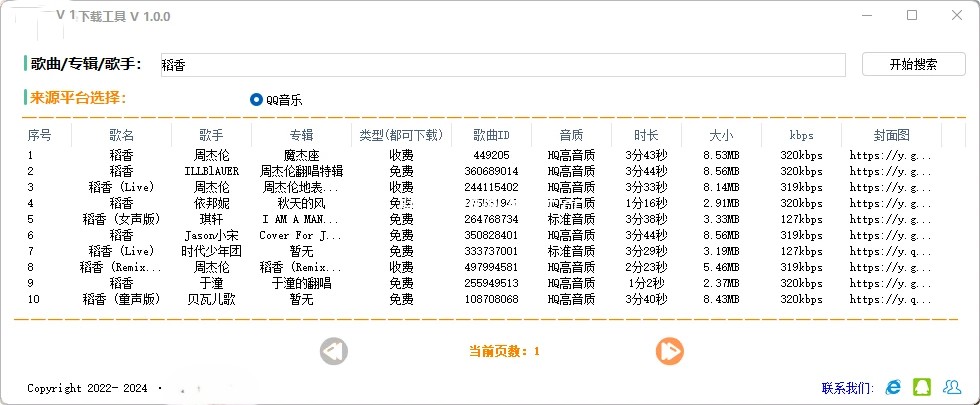Screen dimensions: 980x405
Task: Select song ID 333737001
Action: 491,252
